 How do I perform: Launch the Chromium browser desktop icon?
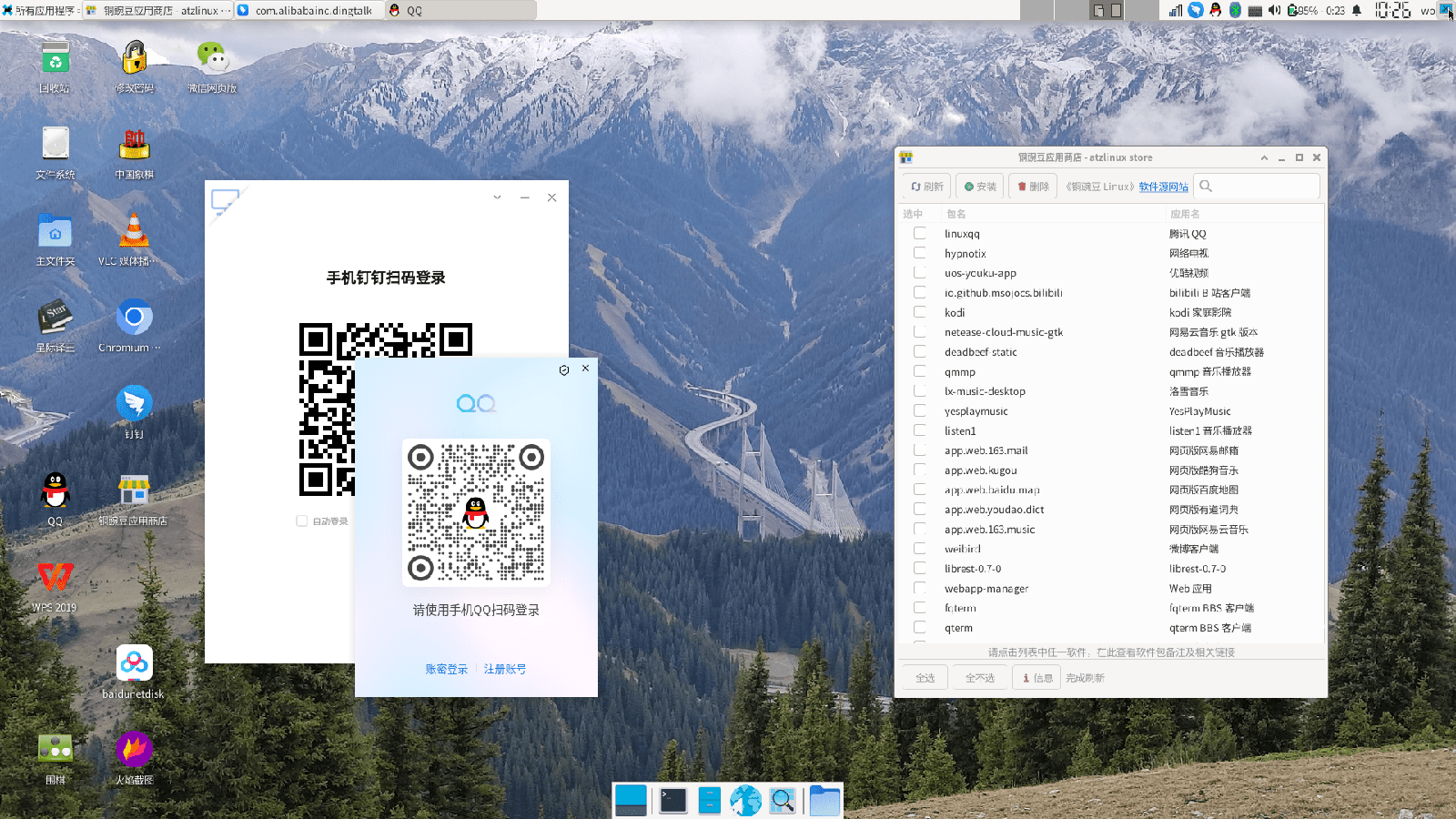134,317
